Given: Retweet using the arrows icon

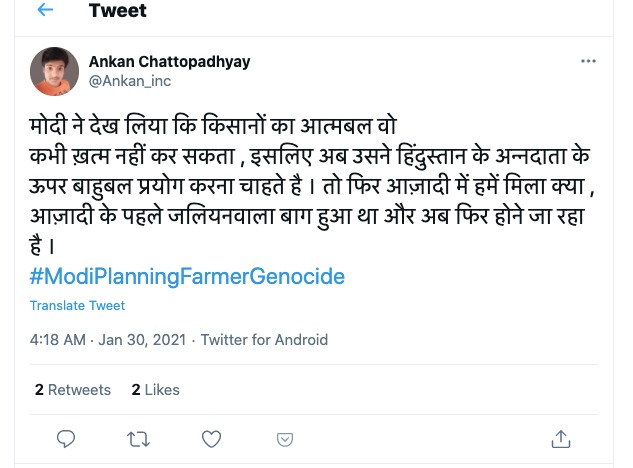Looking at the screenshot, I should click(x=139, y=438).
